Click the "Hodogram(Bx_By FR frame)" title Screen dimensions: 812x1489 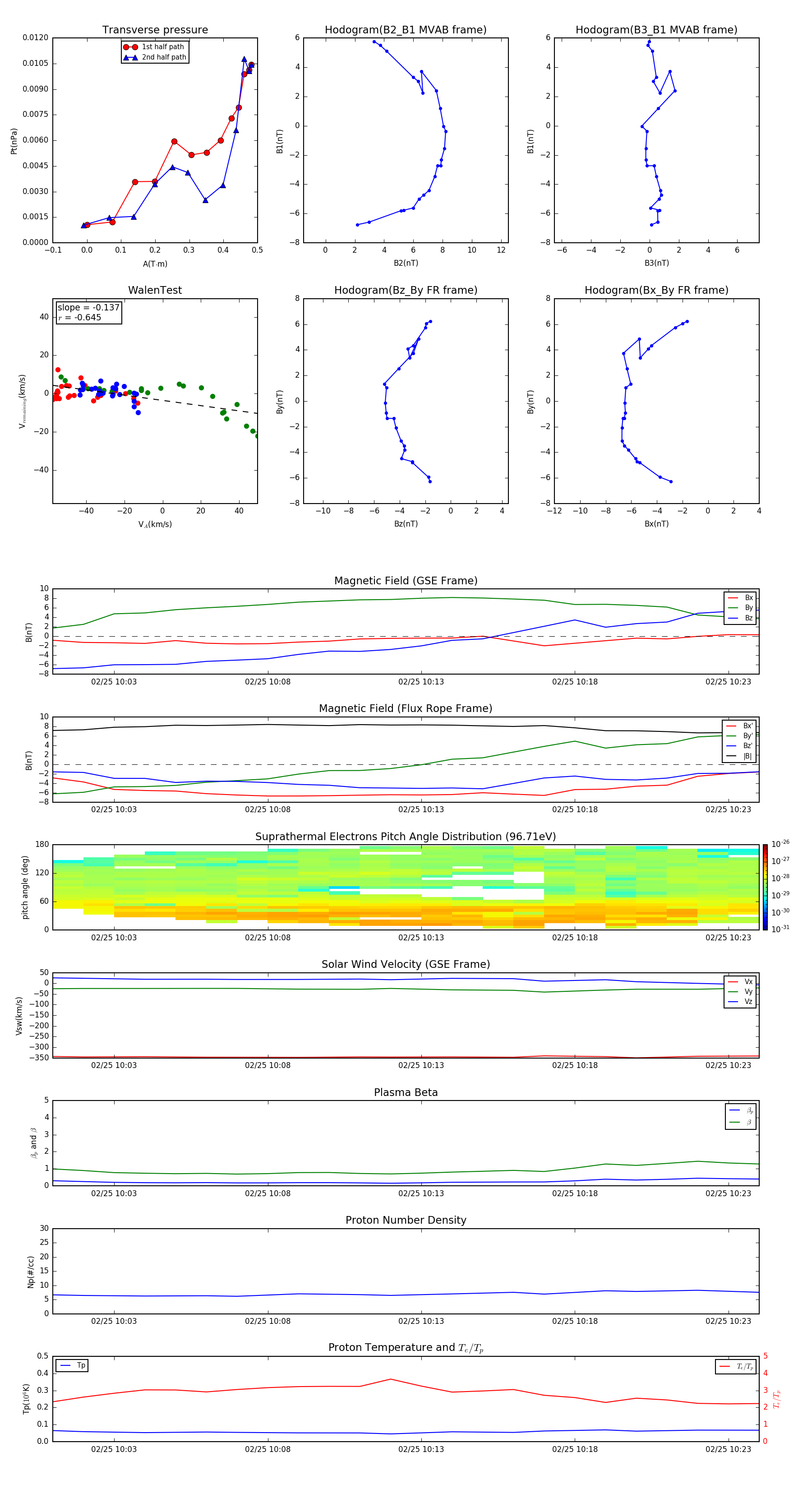click(x=656, y=290)
